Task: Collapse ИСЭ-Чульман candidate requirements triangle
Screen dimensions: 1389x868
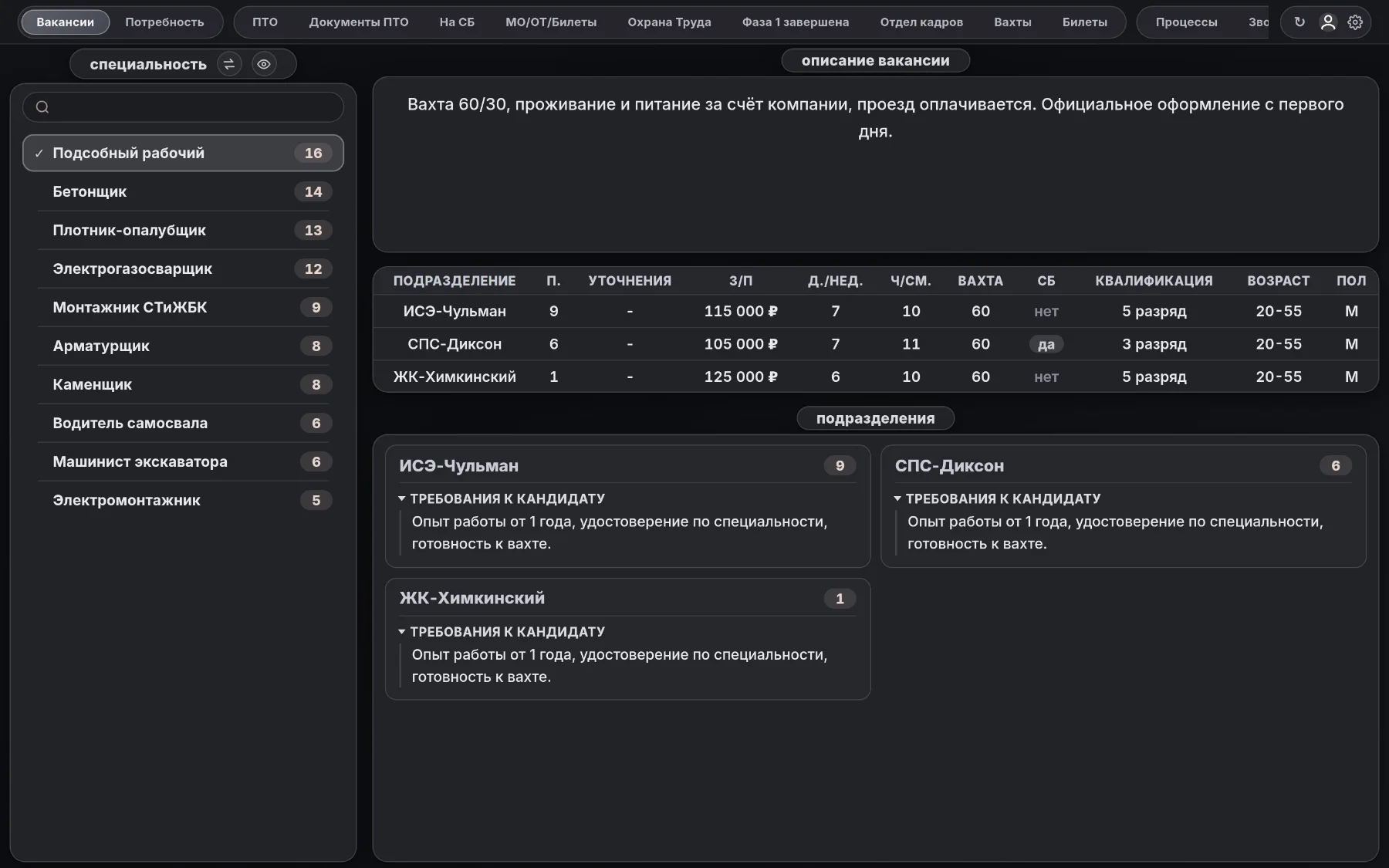Action: click(x=402, y=498)
